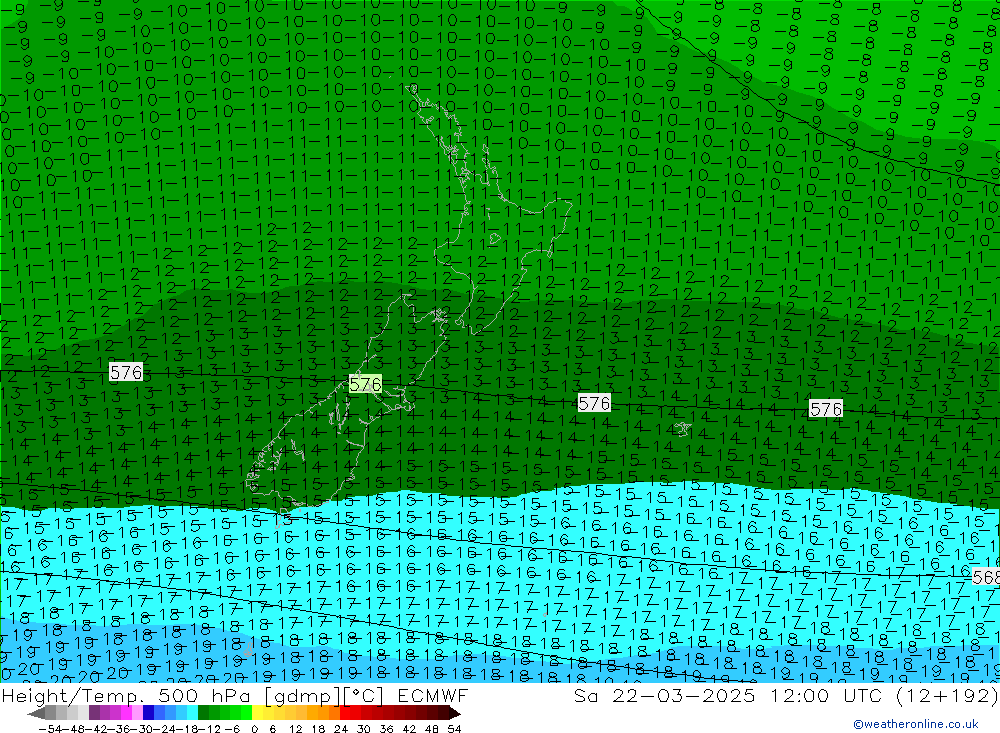The height and width of the screenshot is (733, 1000).
Task: Click the Height/Temp. 500 hPa ECMWF title
Action: coord(235,695)
